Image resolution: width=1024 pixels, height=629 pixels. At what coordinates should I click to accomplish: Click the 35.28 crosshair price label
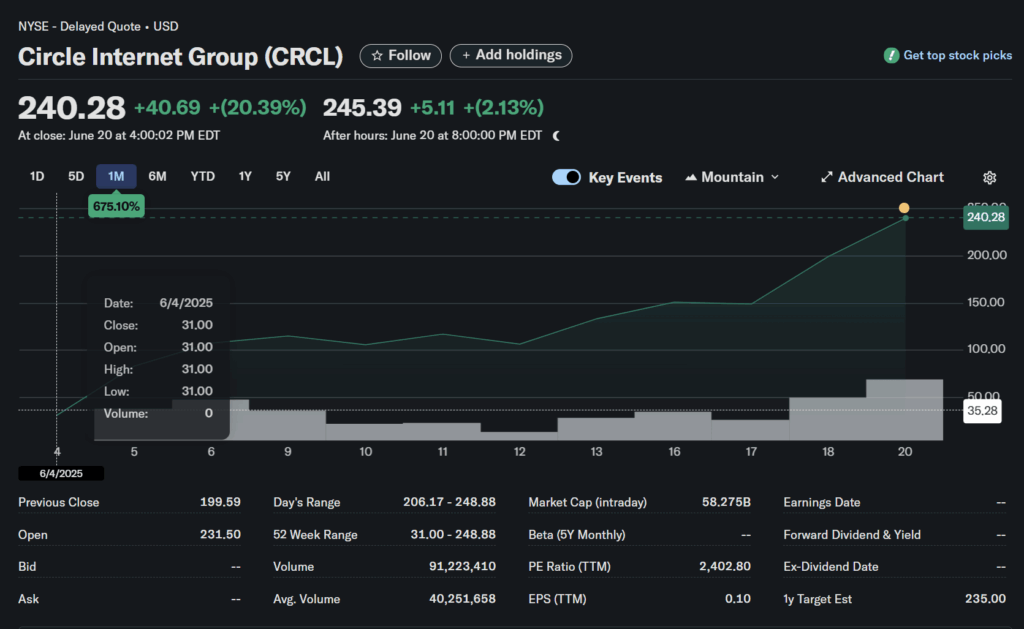pyautogui.click(x=982, y=411)
